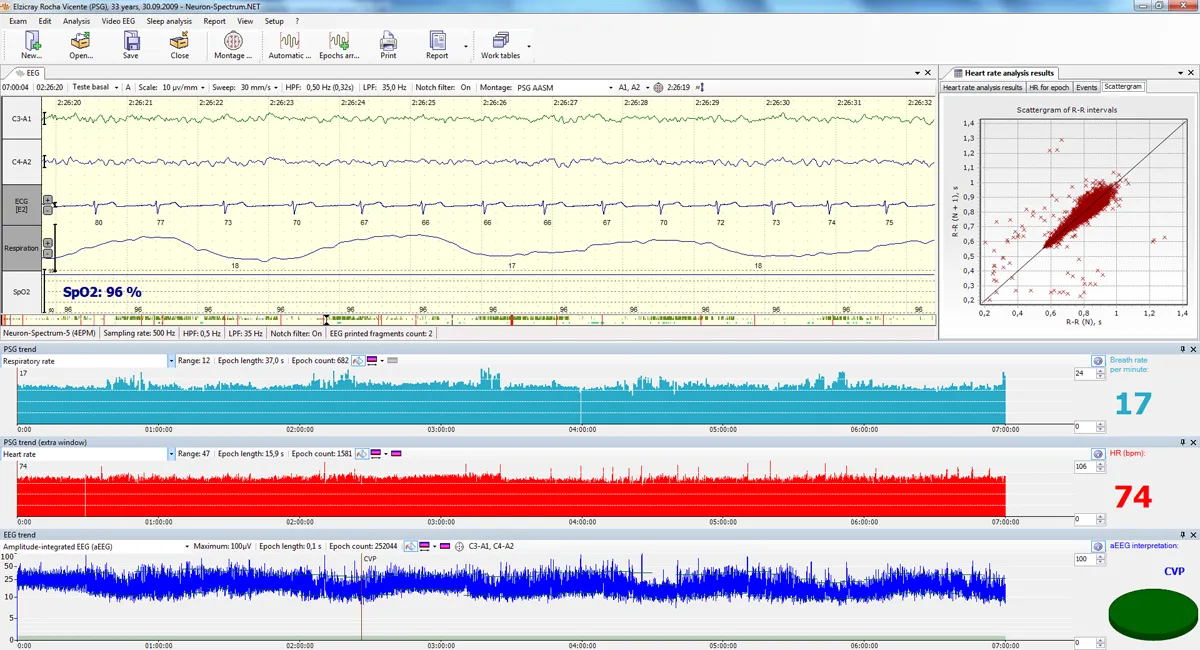Image resolution: width=1200 pixels, height=650 pixels.
Task: Print the recording with the Print icon
Action: tap(388, 42)
